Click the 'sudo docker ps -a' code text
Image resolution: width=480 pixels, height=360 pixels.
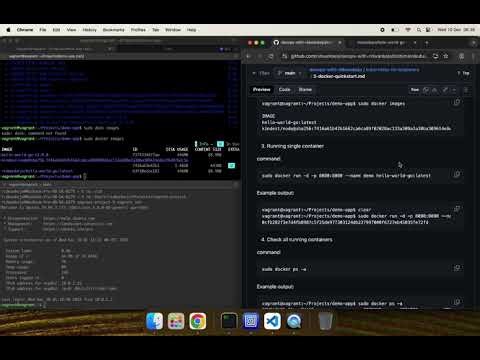coord(284,269)
